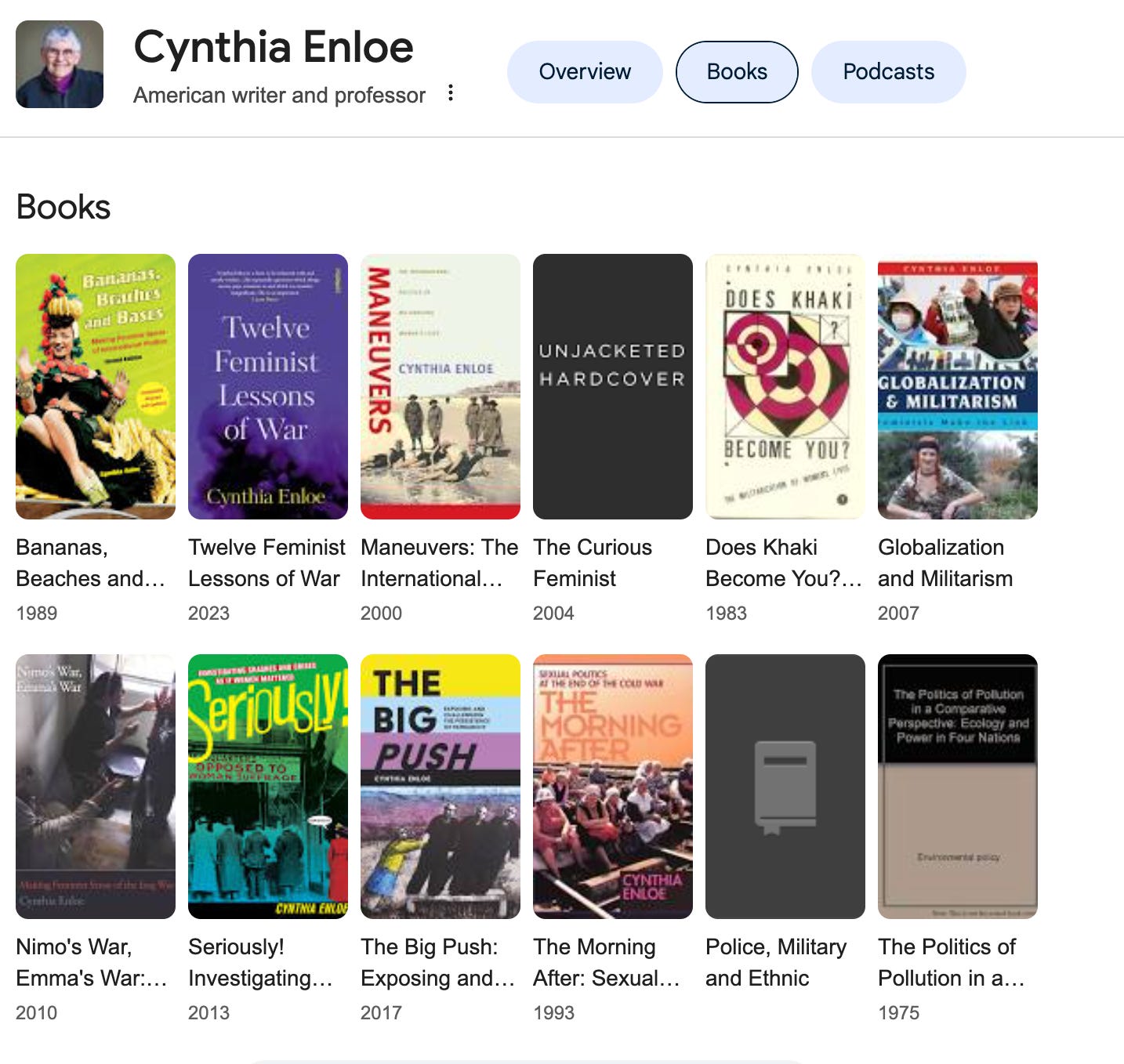Click the Globalization & Militarism cover
The image size is (1124, 1064).
coord(958,386)
